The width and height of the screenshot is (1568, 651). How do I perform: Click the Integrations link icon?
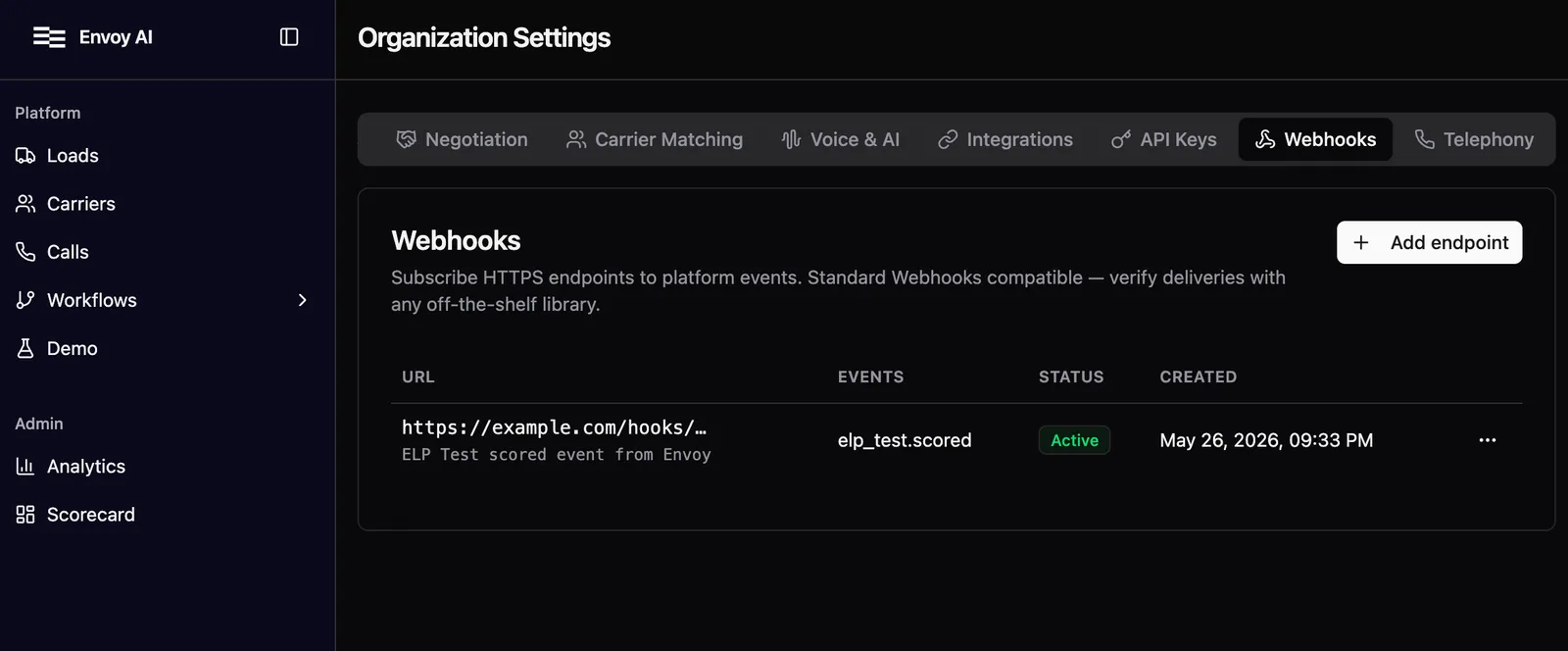(948, 139)
